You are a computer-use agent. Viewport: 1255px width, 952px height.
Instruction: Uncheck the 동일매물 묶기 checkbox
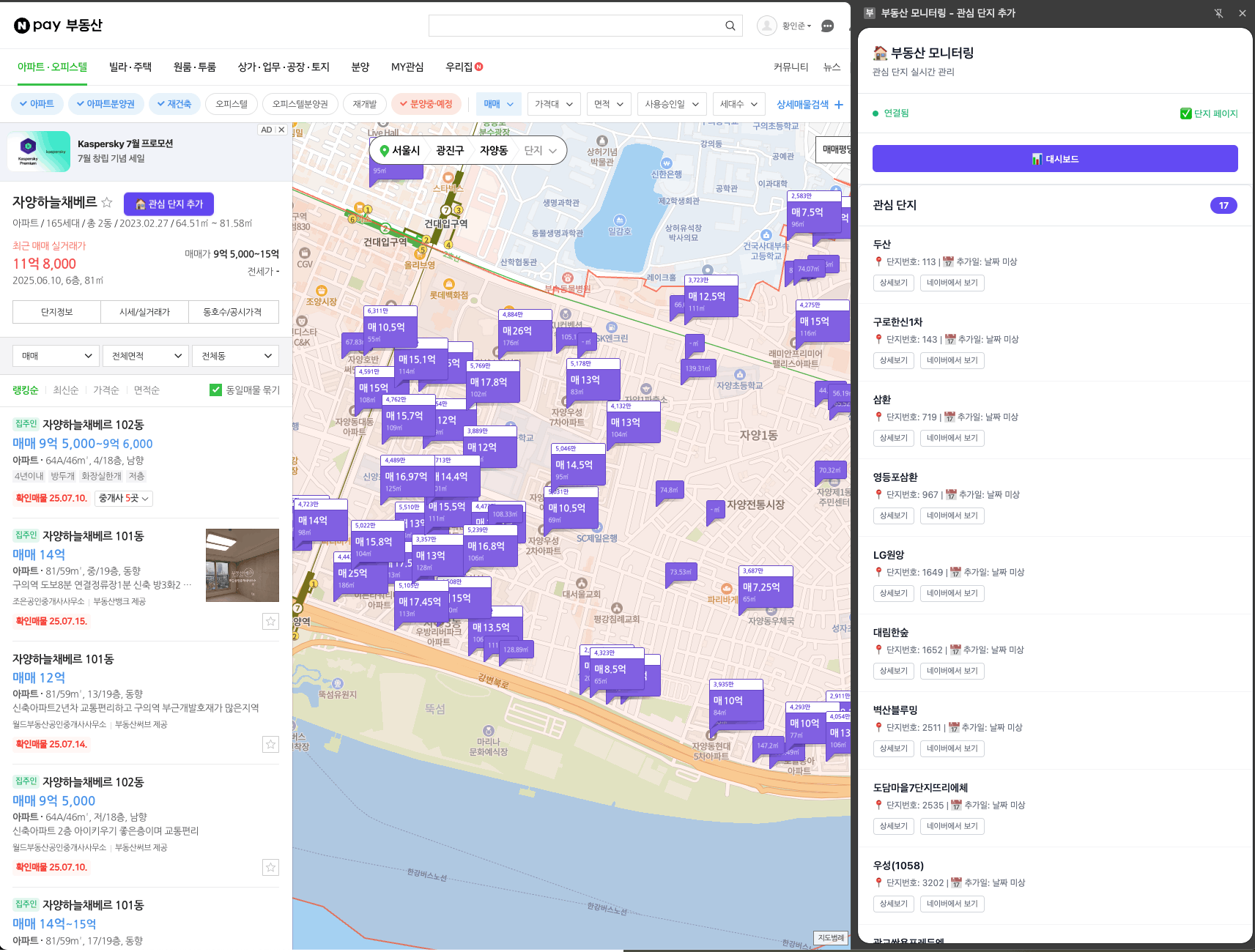point(215,390)
